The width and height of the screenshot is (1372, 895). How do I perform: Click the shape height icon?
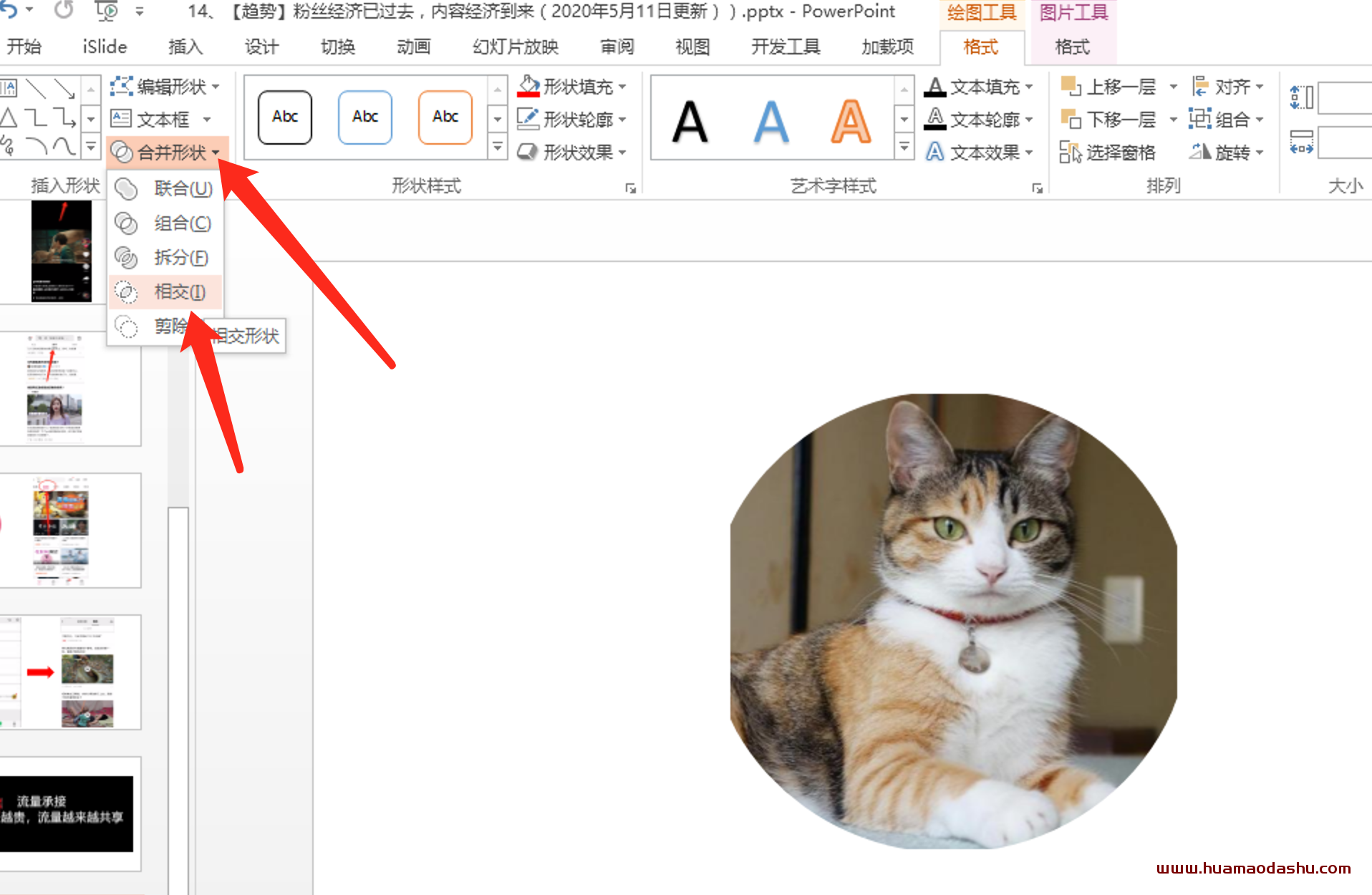pos(1301,97)
